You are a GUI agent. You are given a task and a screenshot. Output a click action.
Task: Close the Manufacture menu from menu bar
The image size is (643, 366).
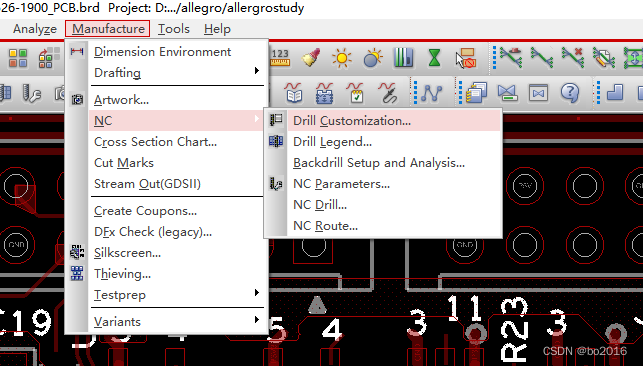pyautogui.click(x=108, y=29)
